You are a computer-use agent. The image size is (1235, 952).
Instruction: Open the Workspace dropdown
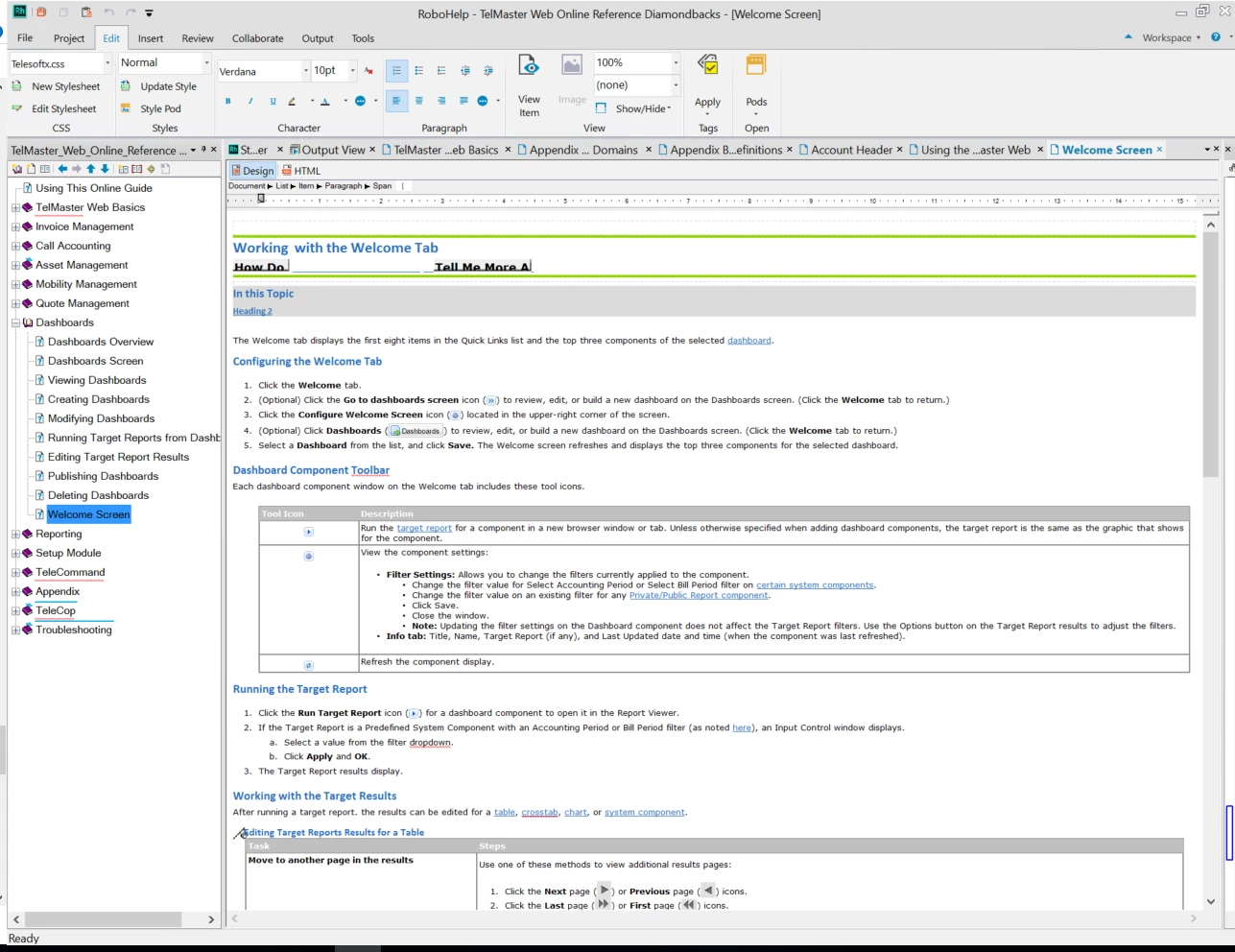coord(1171,37)
